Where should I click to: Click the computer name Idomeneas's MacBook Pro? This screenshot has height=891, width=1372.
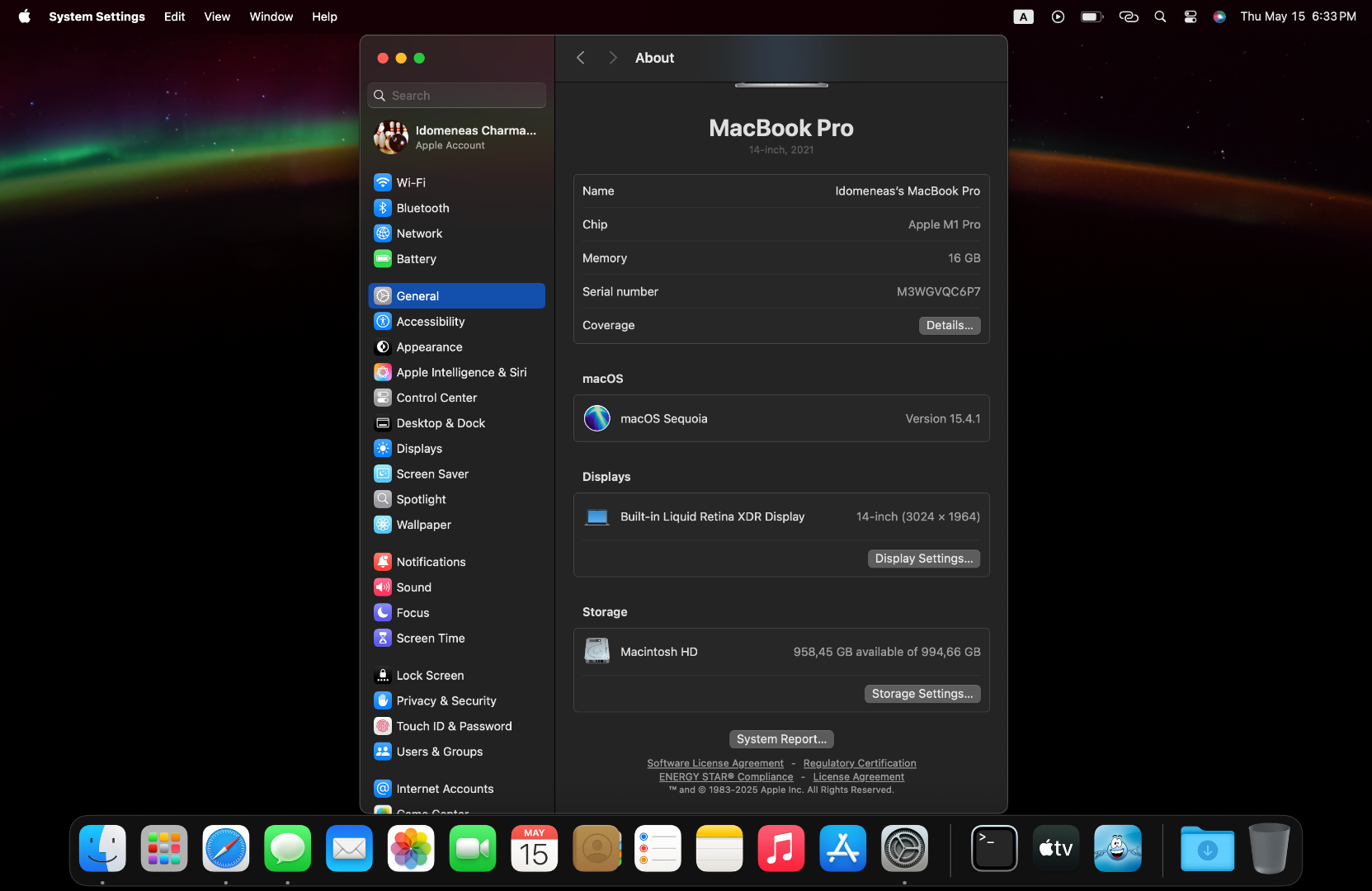click(x=908, y=191)
